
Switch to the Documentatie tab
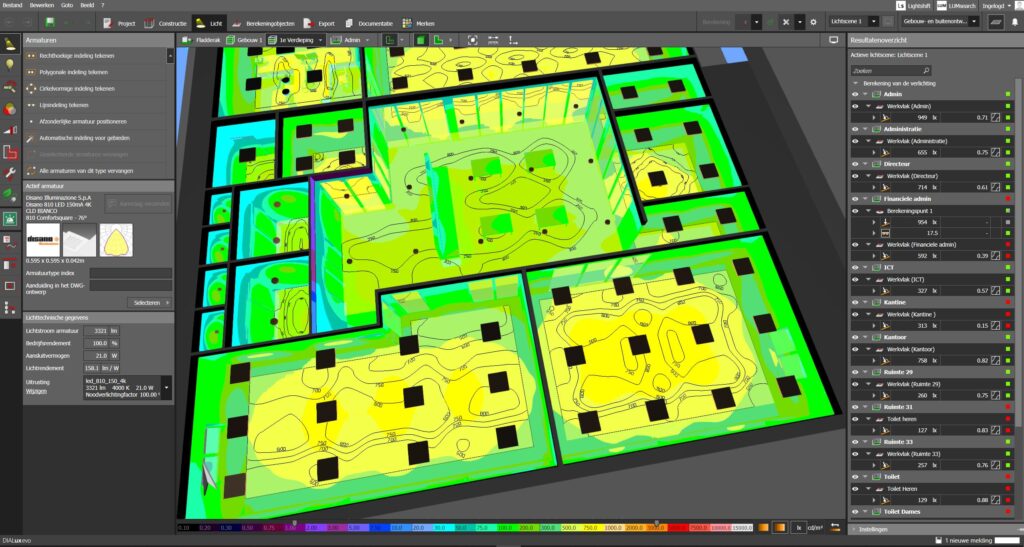click(369, 23)
